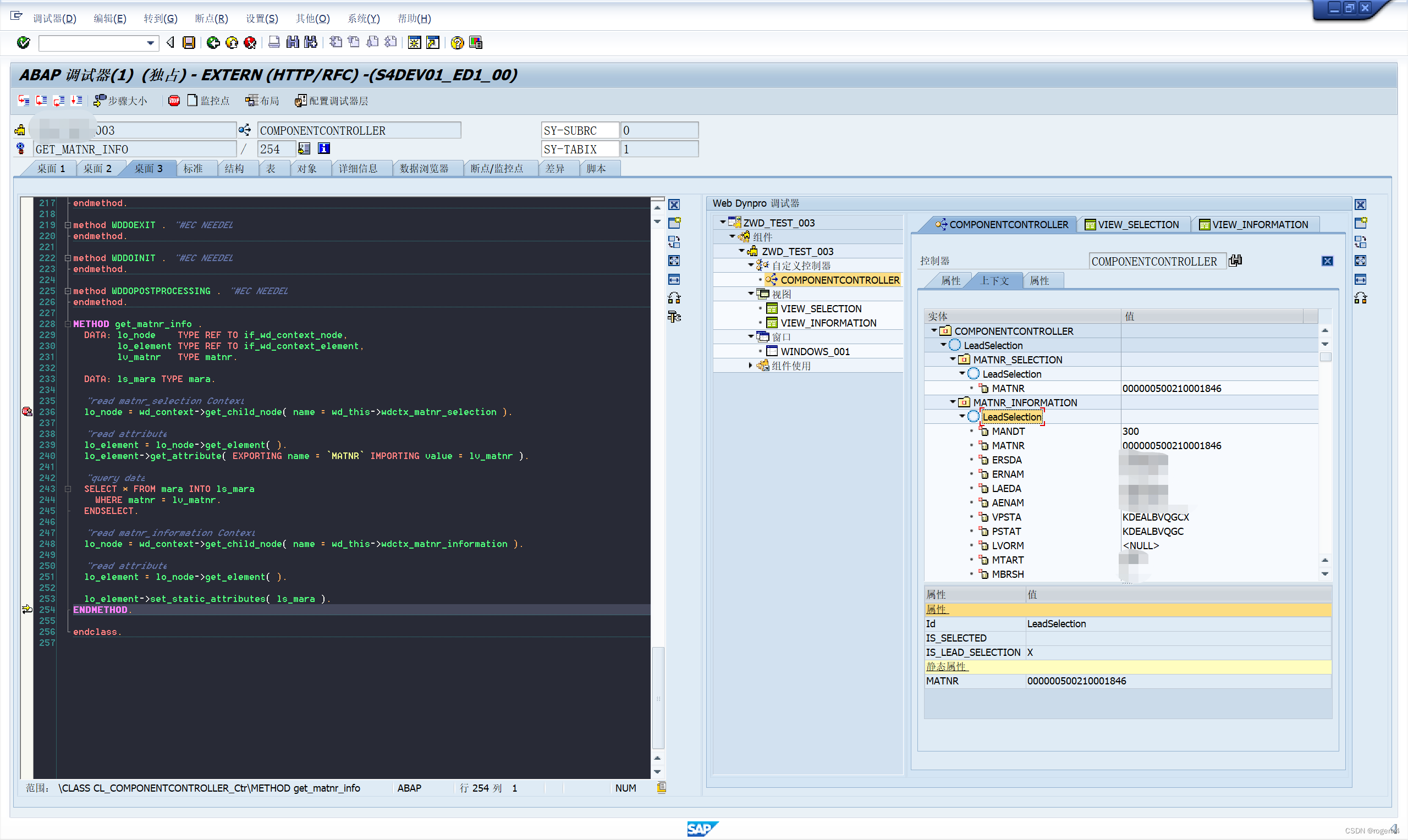Collapse the MATNR_SELECTION context node
The image size is (1408, 840).
(952, 360)
